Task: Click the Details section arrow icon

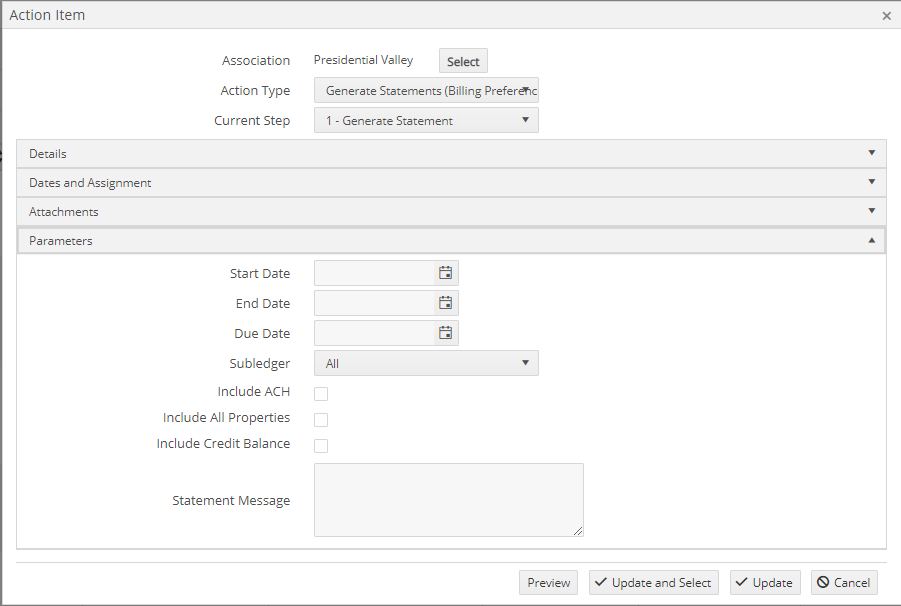Action: click(872, 153)
